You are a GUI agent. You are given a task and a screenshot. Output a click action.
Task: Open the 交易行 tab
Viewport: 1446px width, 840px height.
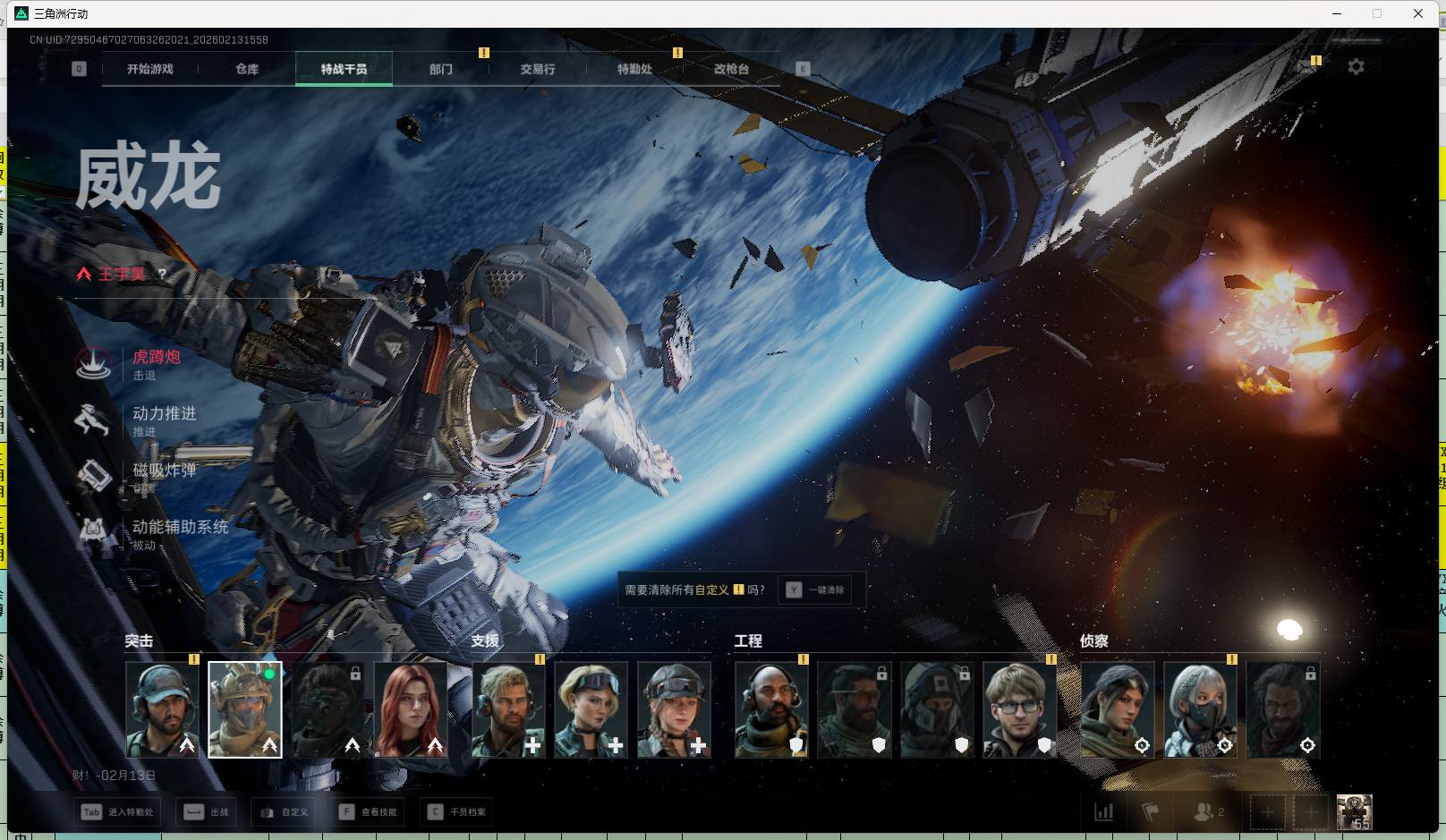[537, 69]
